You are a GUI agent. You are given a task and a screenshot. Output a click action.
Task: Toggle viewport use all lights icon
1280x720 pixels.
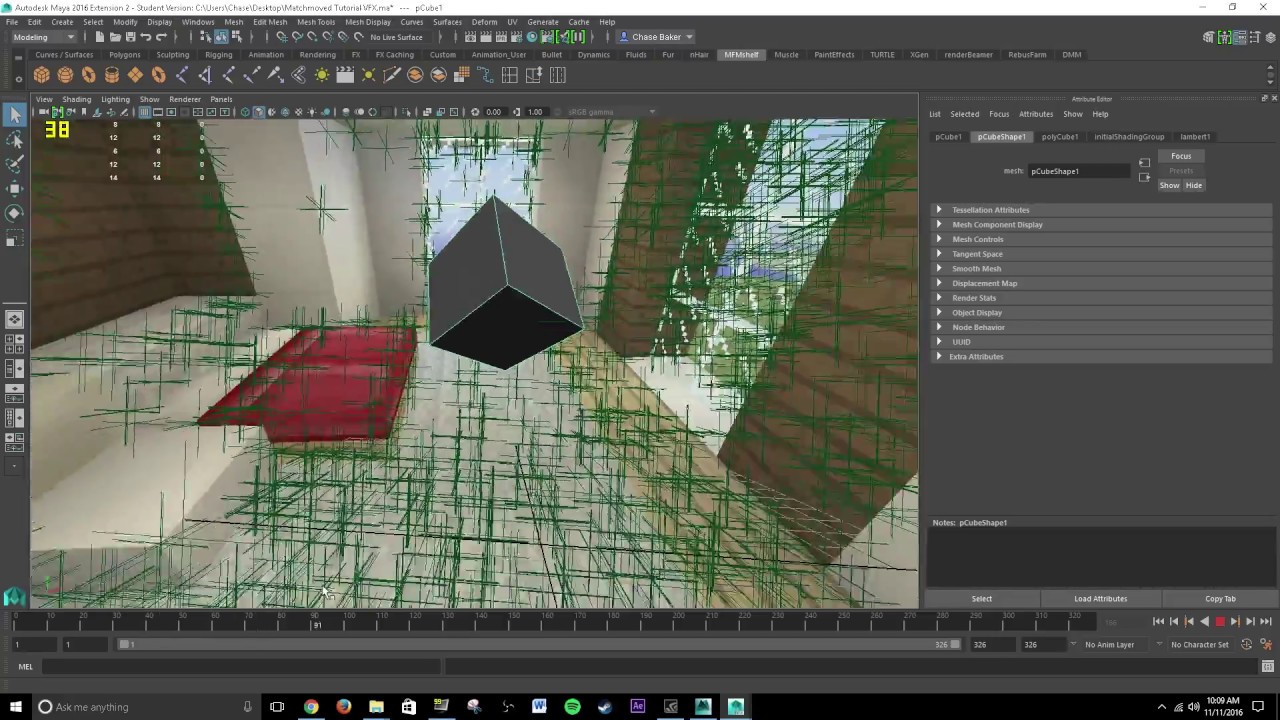click(x=312, y=112)
